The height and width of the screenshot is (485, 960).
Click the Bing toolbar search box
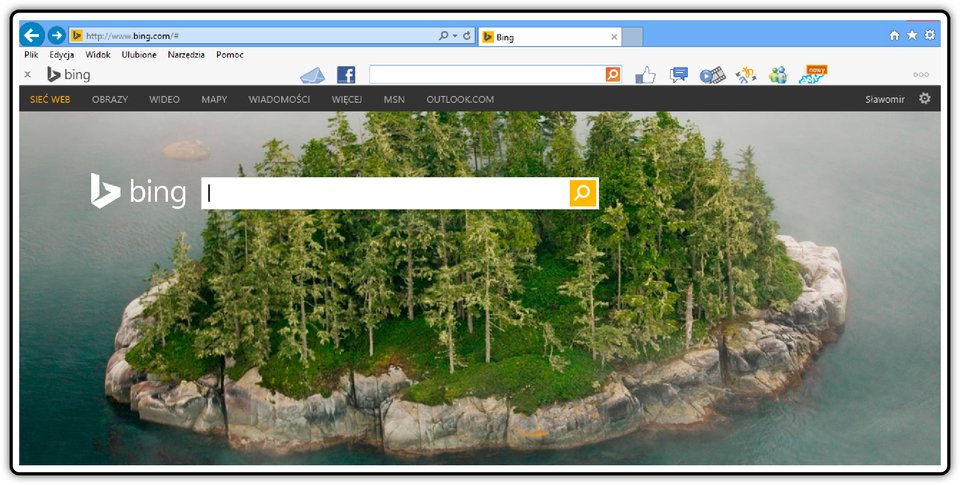pyautogui.click(x=487, y=75)
